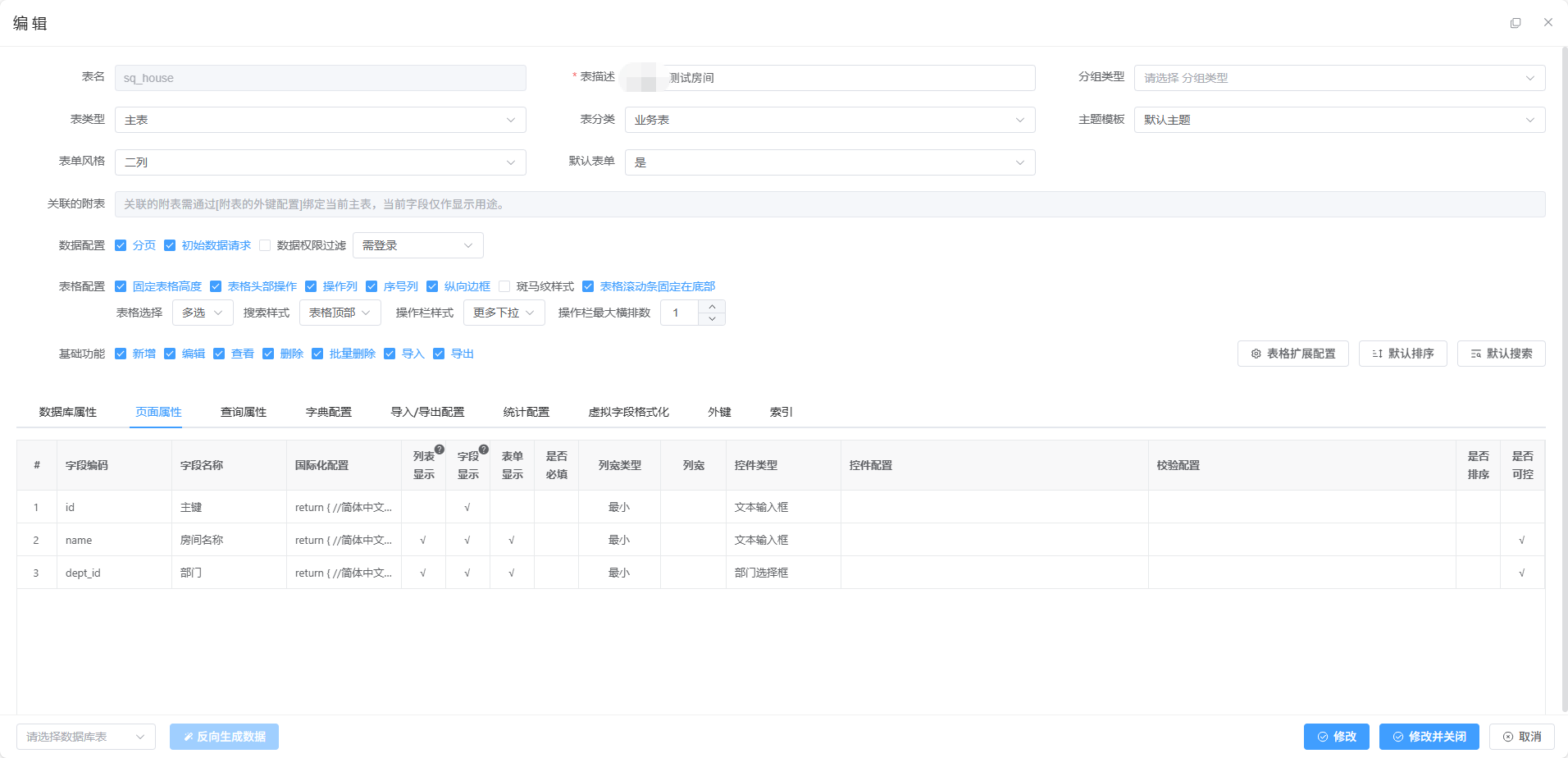
Task: Toggle the 表格头部操作 checkbox
Action: [x=216, y=286]
